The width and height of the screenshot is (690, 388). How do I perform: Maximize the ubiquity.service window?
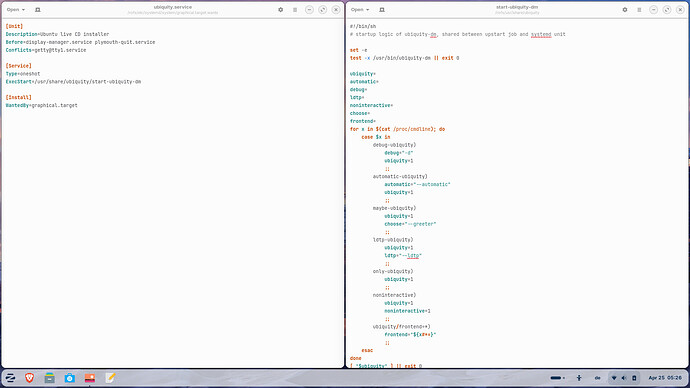pyautogui.click(x=323, y=10)
